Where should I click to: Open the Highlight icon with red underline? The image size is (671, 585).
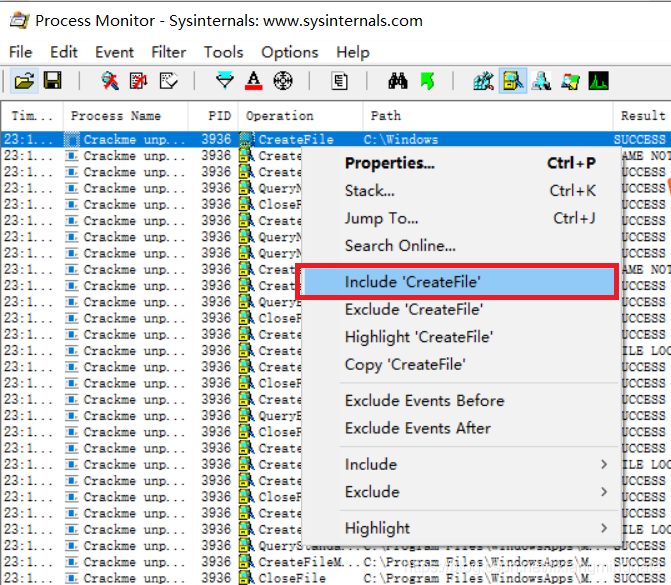(x=254, y=80)
